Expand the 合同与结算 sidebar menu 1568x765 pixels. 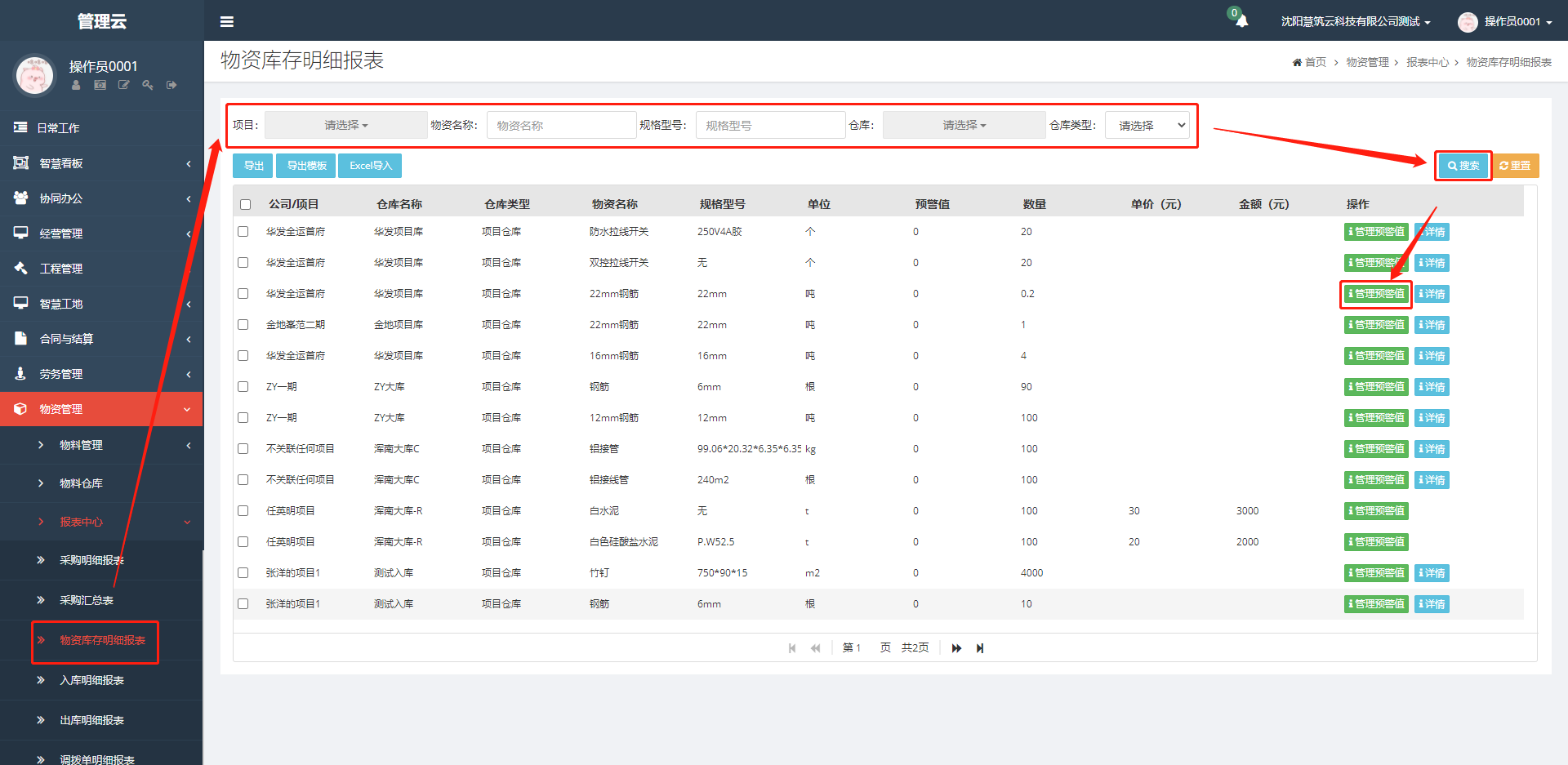(x=67, y=339)
